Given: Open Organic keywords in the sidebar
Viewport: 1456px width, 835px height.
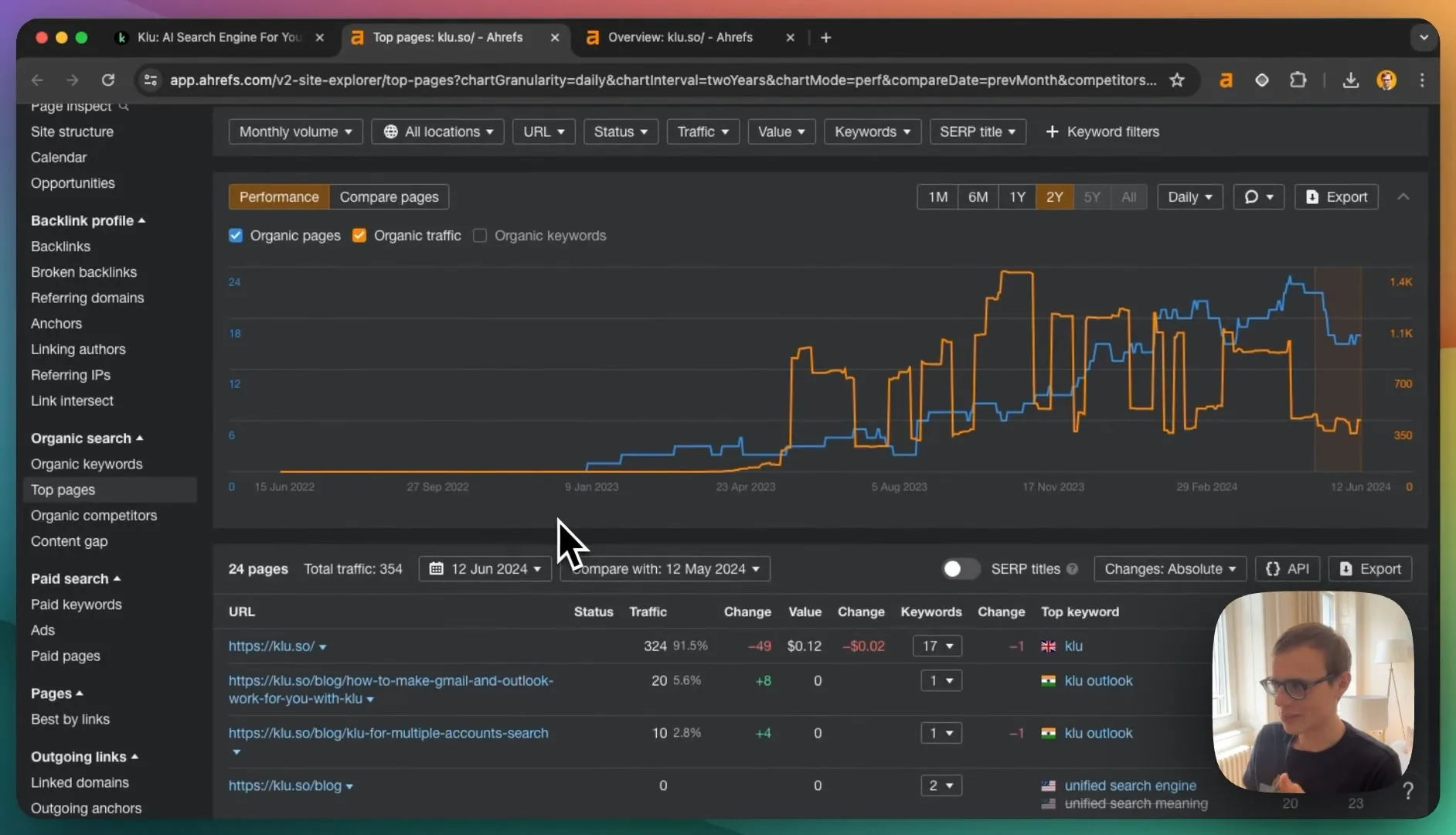Looking at the screenshot, I should tap(87, 464).
